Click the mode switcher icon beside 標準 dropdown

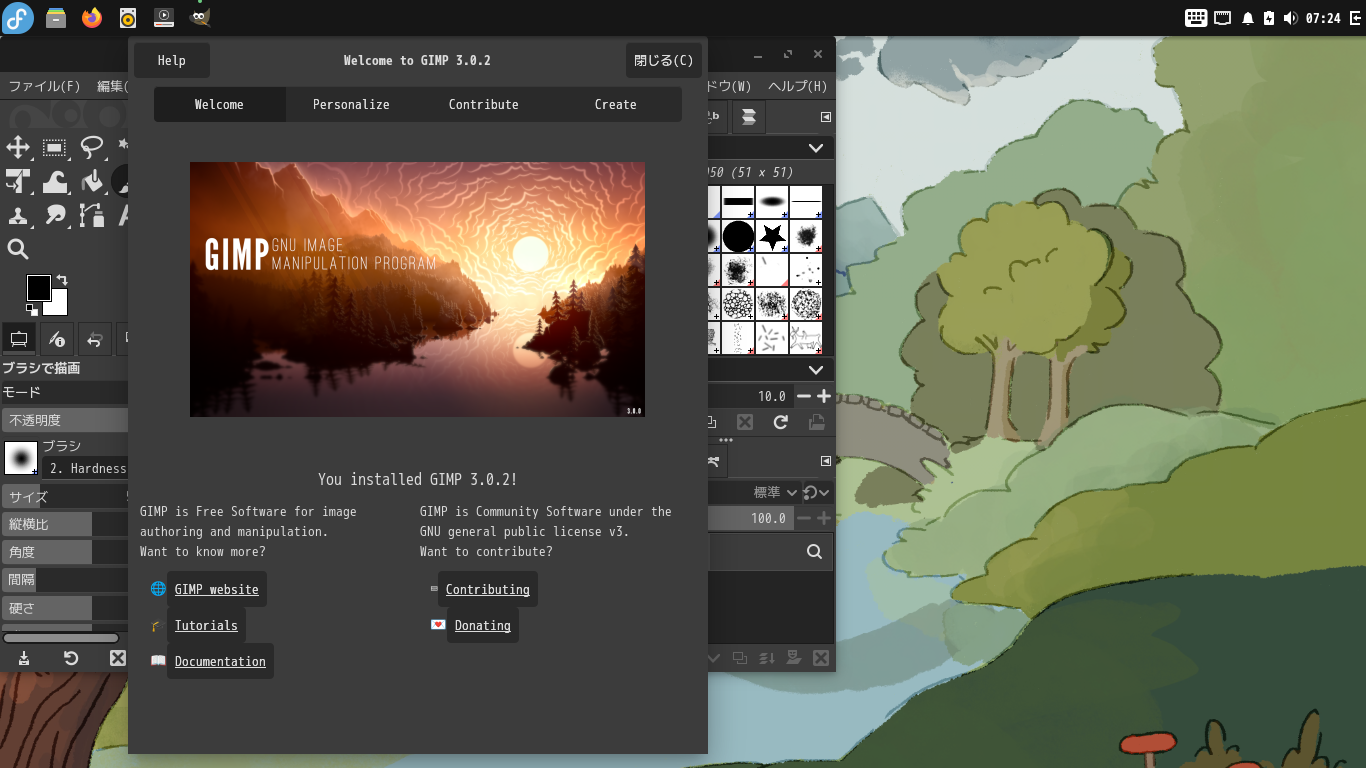[x=816, y=492]
